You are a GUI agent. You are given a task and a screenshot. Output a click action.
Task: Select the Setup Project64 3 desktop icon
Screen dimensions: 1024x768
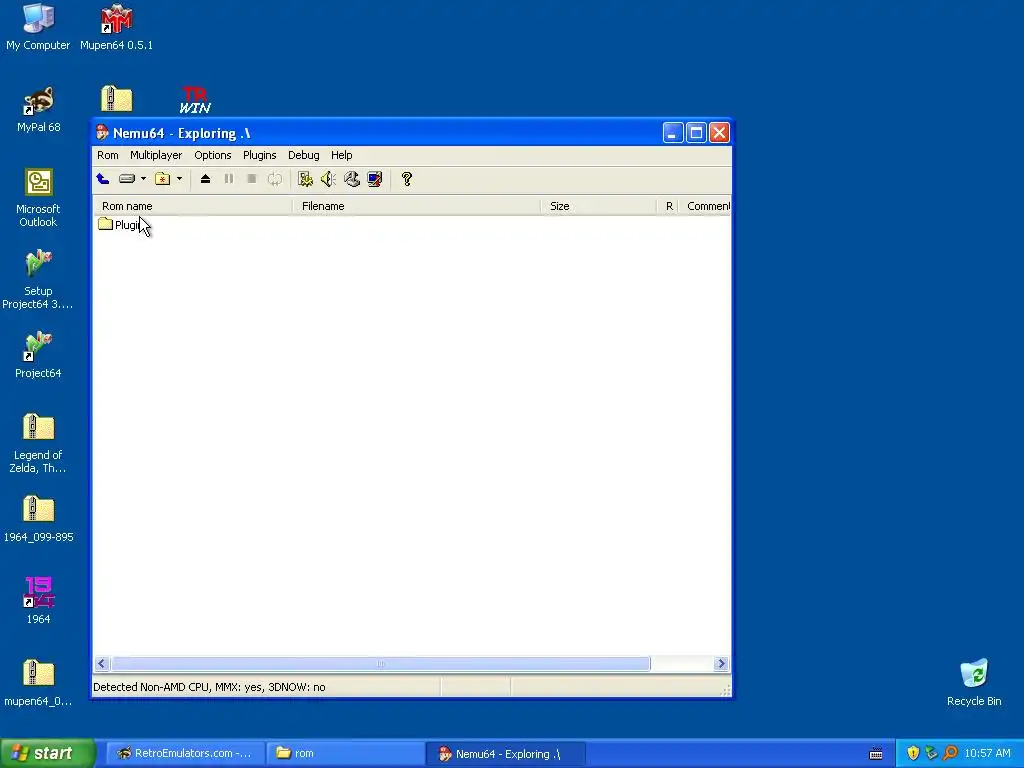click(38, 280)
